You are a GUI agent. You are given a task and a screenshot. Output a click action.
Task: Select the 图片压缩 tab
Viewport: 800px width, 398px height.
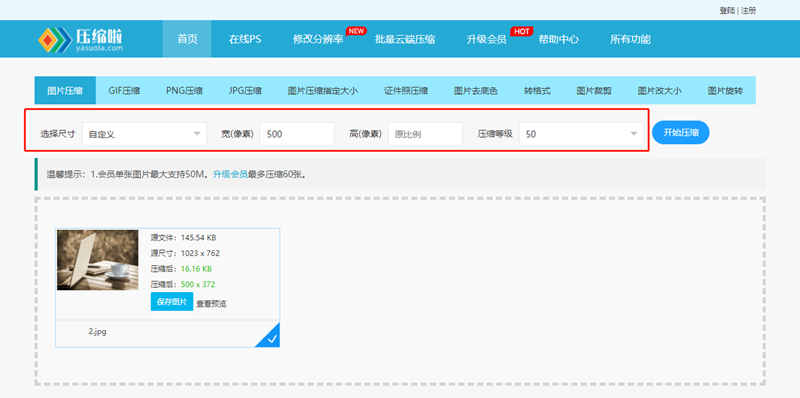coord(65,91)
